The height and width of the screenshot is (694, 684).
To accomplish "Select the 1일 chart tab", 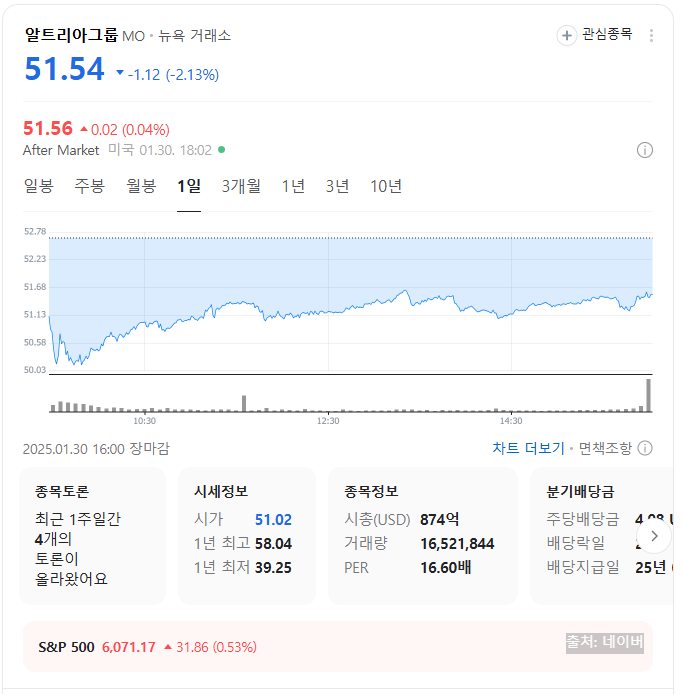I will click(x=189, y=186).
